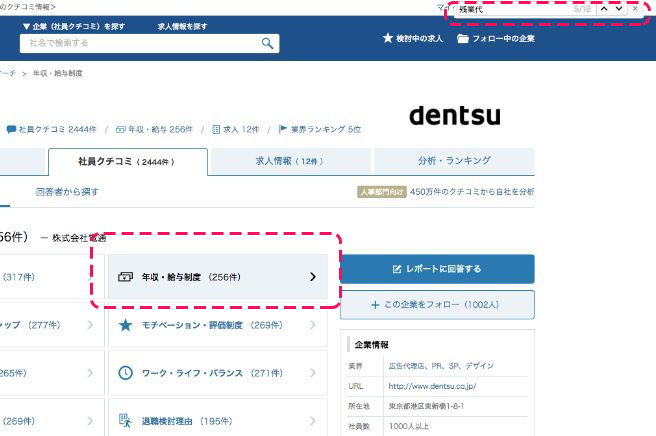Image resolution: width=656 pixels, height=436 pixels.
Task: Switch to 回答者から探す sub-tab
Action: point(67,192)
